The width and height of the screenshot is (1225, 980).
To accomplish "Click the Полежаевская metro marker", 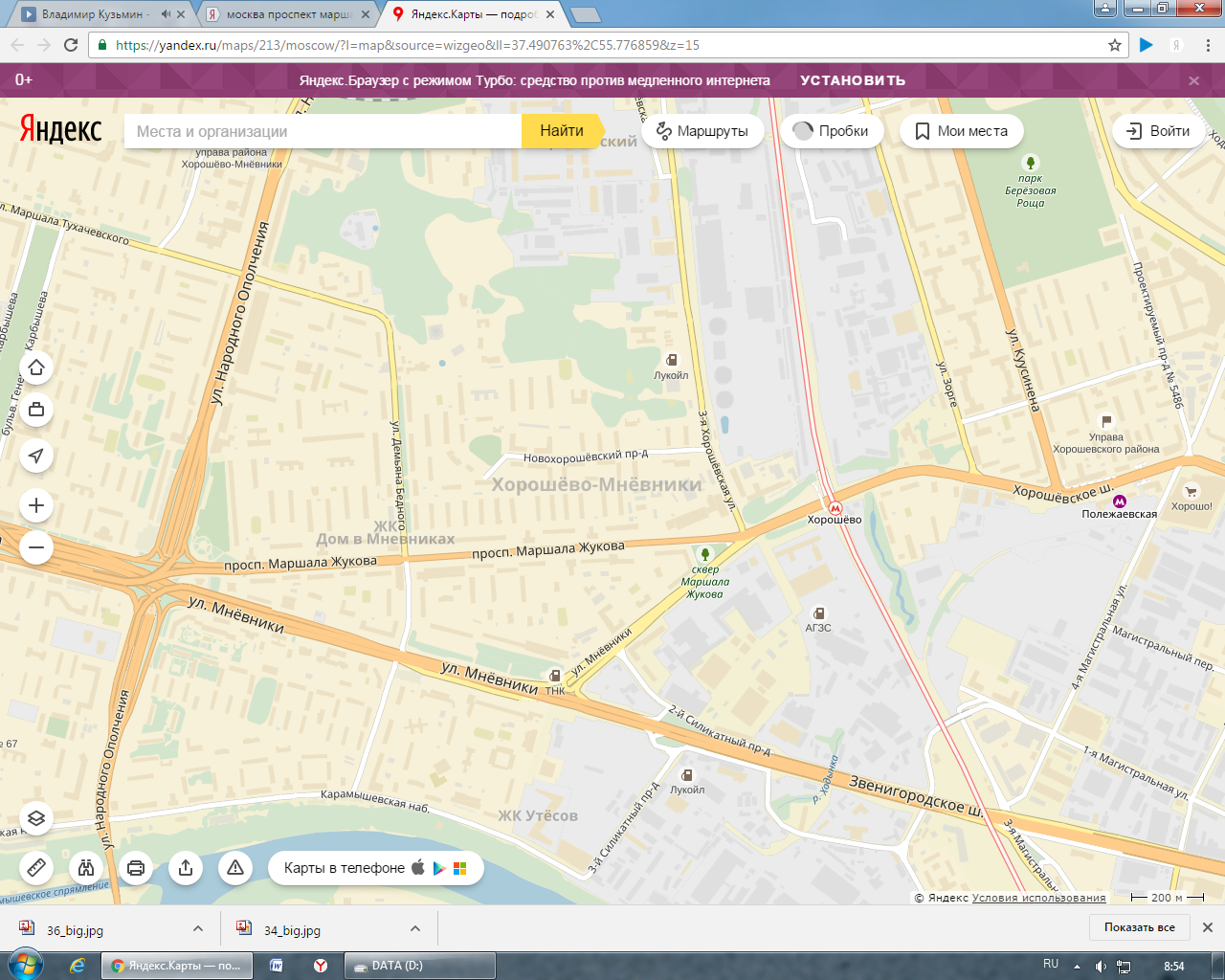I will coord(1120,501).
